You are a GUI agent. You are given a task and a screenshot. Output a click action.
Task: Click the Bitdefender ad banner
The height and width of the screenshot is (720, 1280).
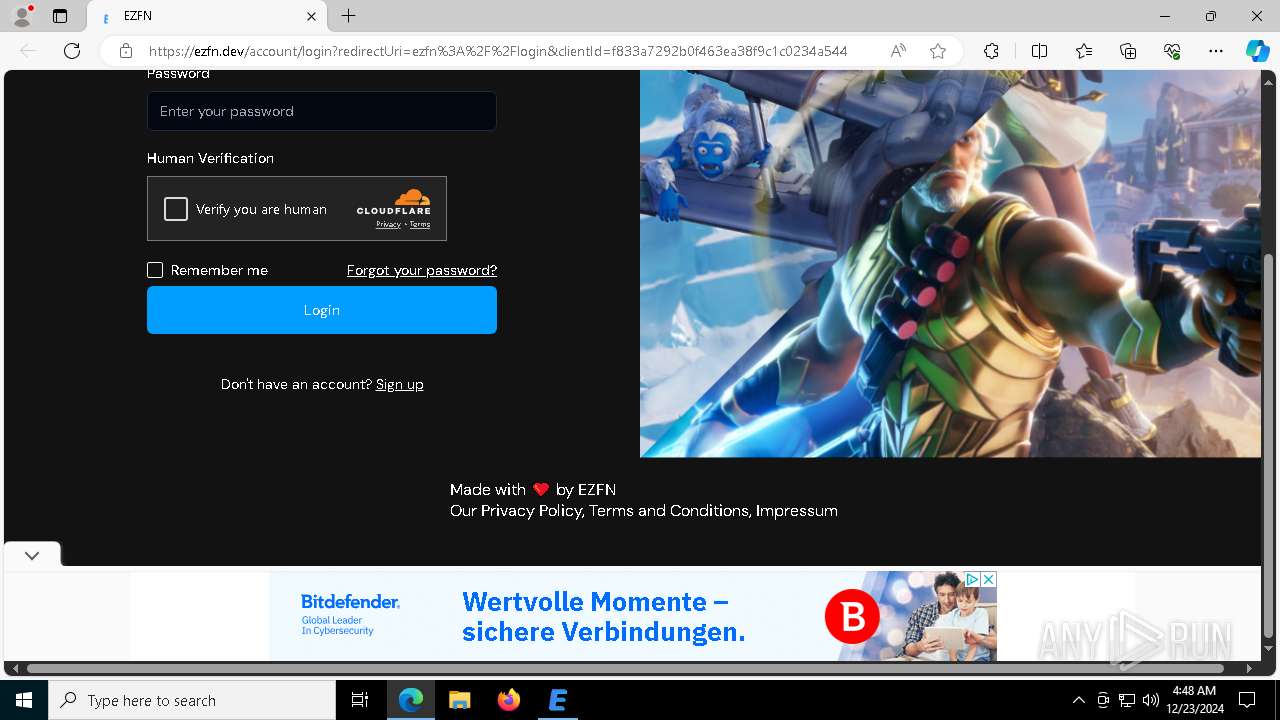click(x=633, y=616)
